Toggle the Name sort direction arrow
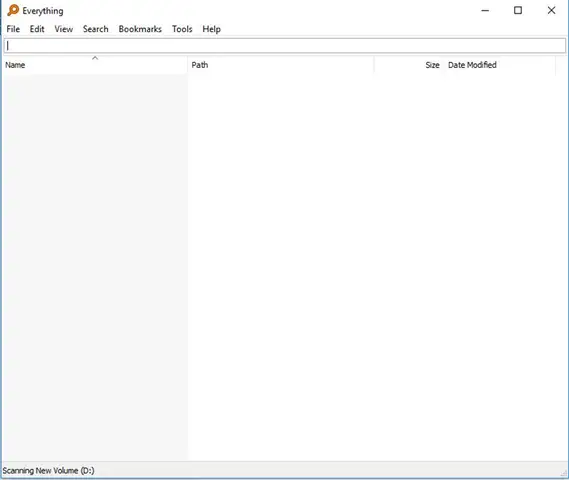 pos(95,58)
